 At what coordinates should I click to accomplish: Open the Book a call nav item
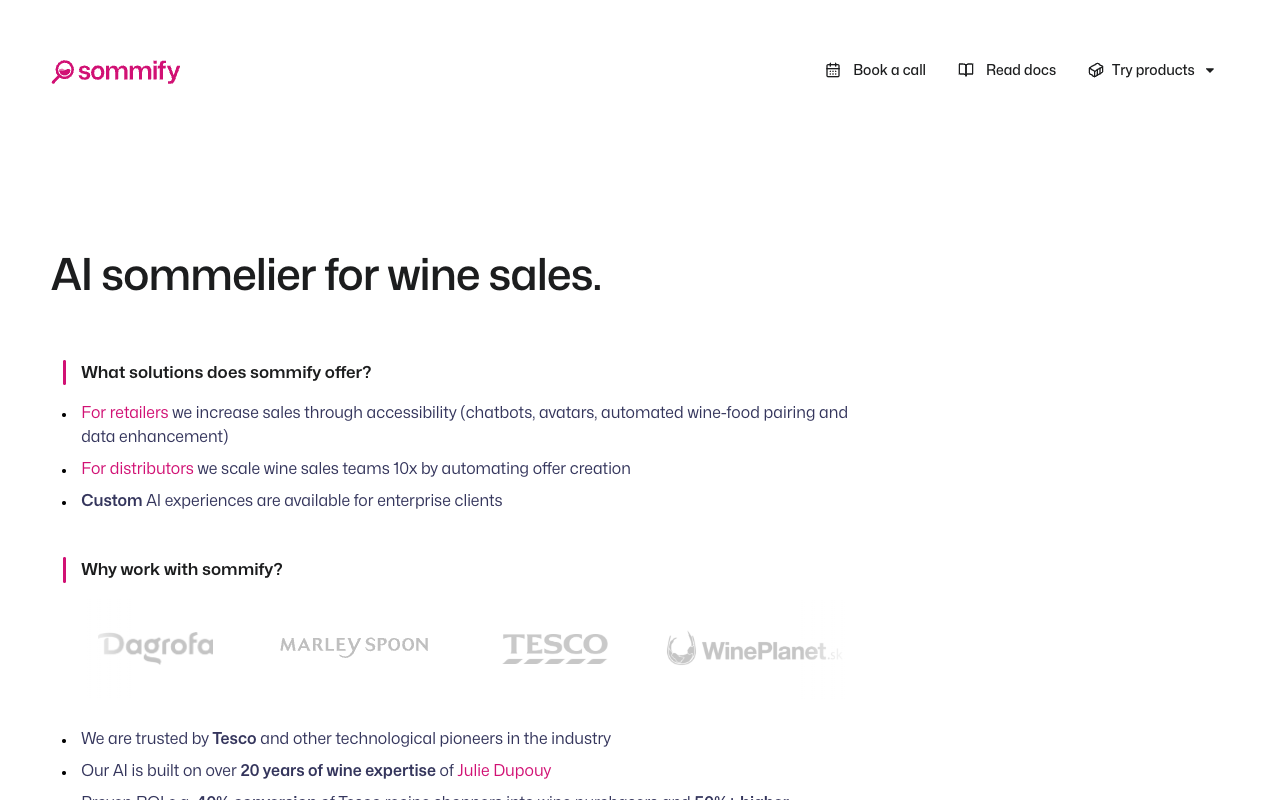click(876, 70)
